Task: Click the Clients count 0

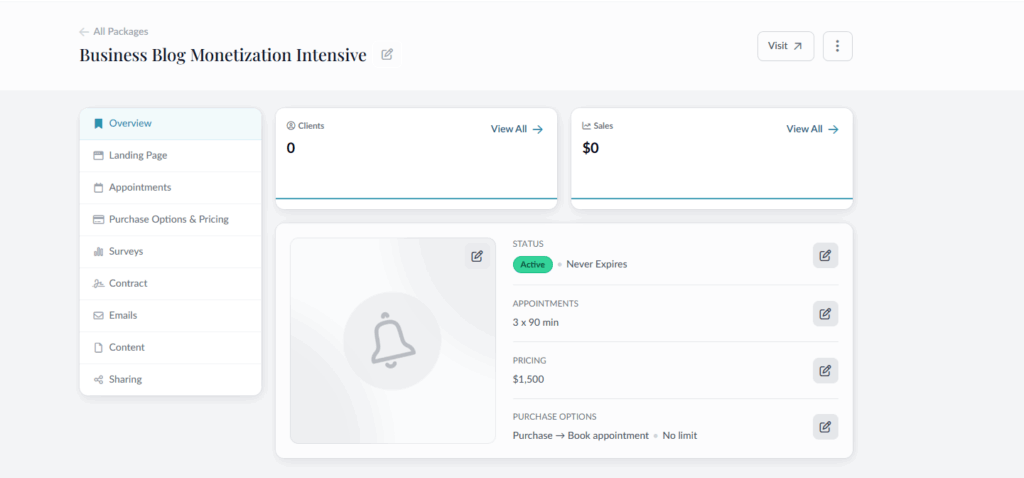Action: click(x=291, y=148)
